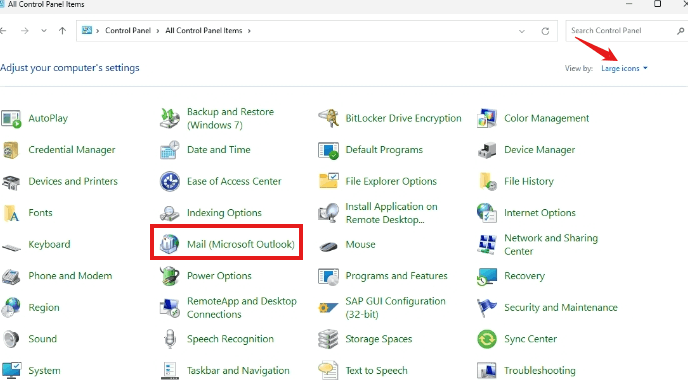
Task: Go forward using the Forward arrow
Action: click(25, 31)
